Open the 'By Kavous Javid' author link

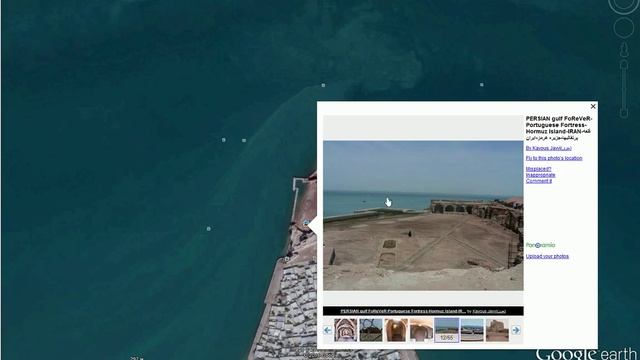tap(548, 148)
